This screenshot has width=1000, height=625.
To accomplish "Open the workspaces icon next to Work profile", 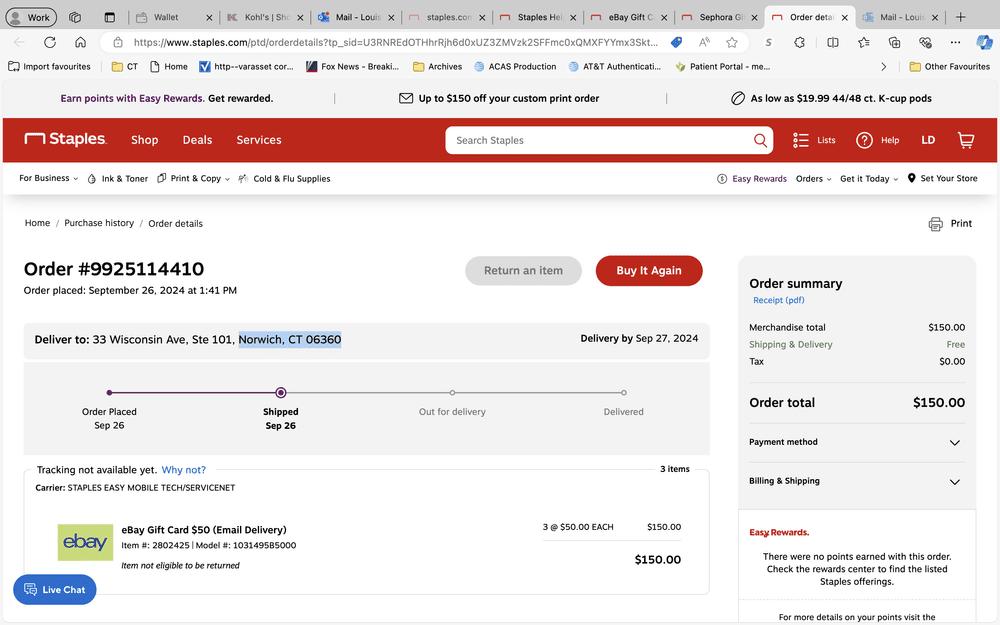I will (75, 17).
